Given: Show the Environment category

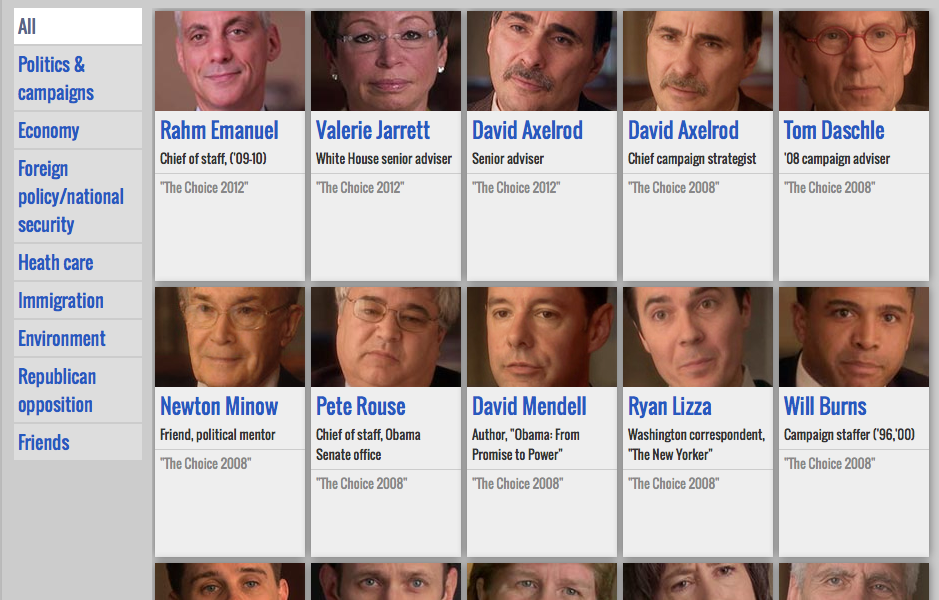Looking at the screenshot, I should (x=78, y=338).
